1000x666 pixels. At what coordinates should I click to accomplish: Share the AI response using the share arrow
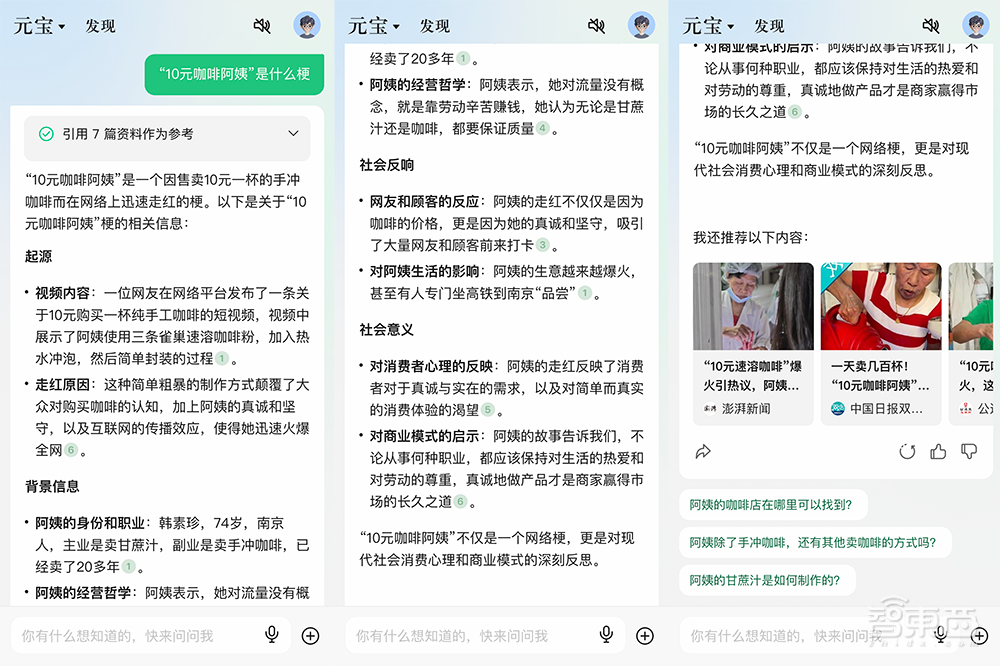[x=703, y=452]
